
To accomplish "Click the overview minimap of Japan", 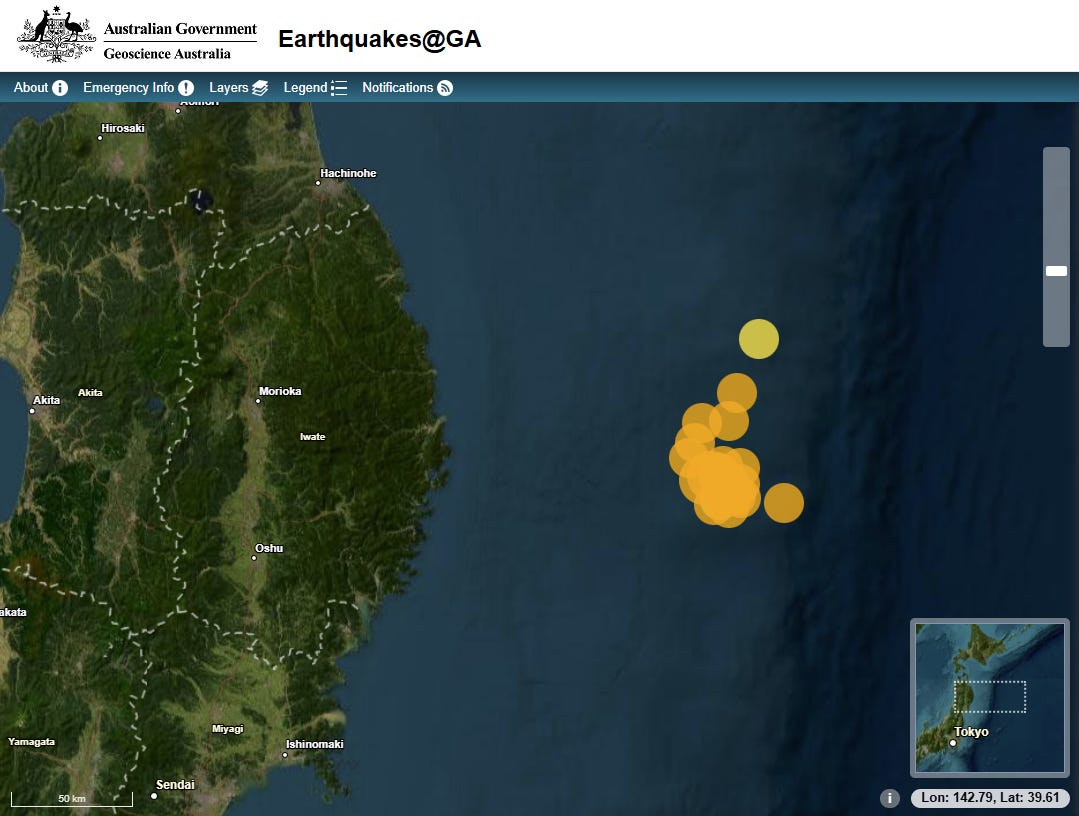I will coord(990,696).
